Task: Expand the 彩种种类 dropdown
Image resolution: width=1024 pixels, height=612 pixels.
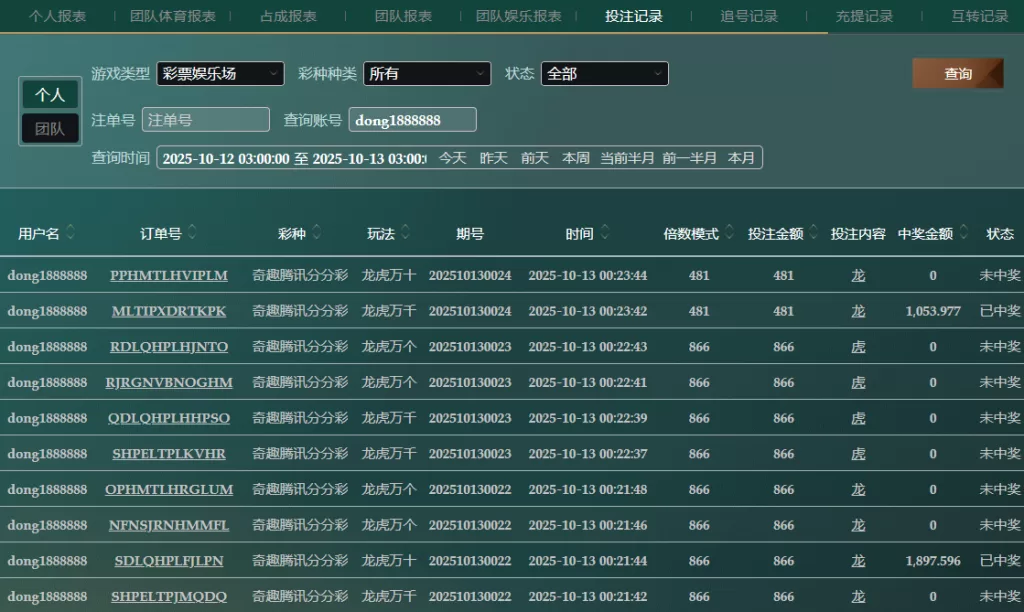Action: [x=427, y=74]
